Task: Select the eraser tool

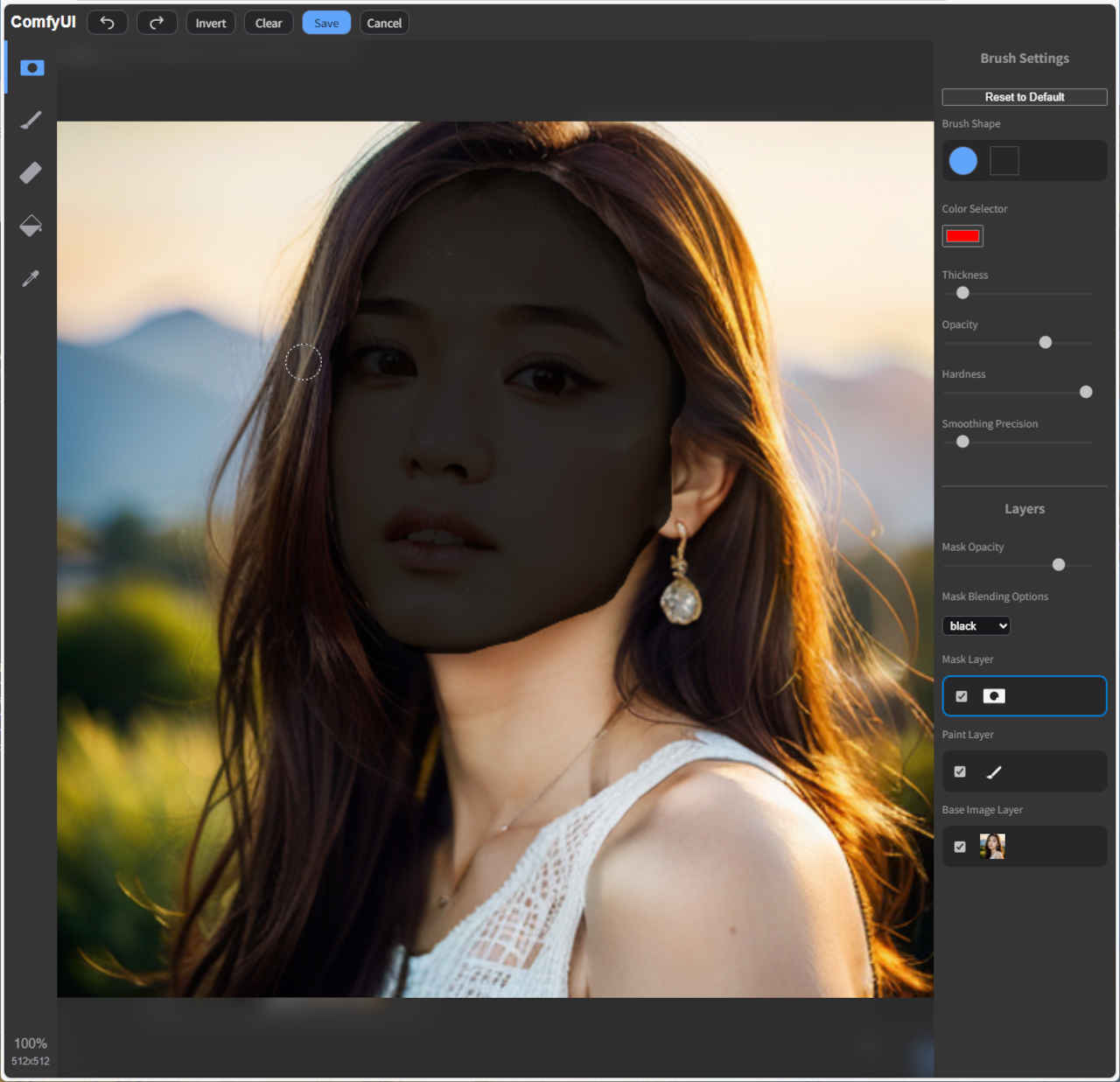Action: [31, 173]
